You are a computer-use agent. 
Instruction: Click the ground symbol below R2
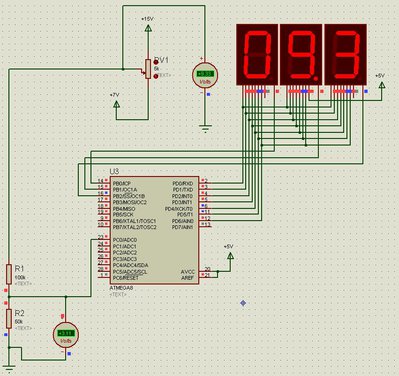[x=9, y=369]
